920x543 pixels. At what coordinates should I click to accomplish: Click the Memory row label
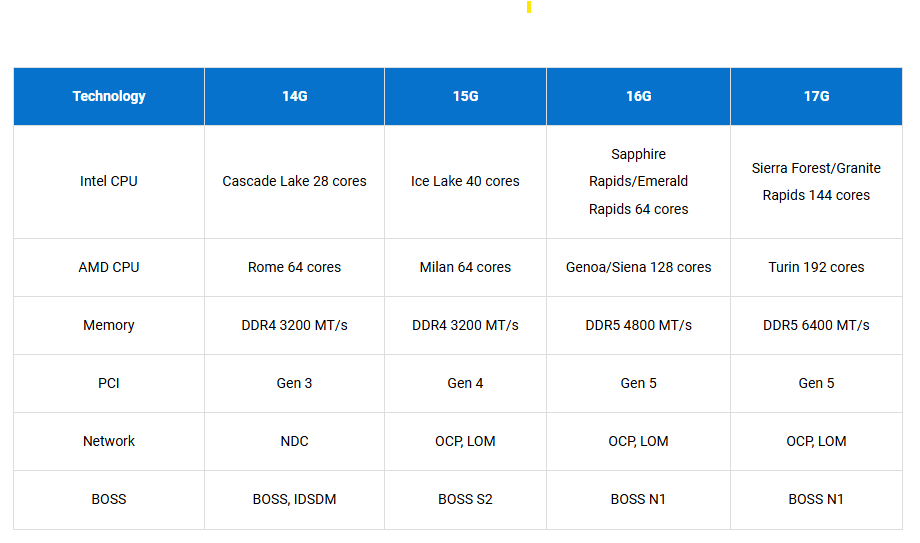pyautogui.click(x=109, y=325)
